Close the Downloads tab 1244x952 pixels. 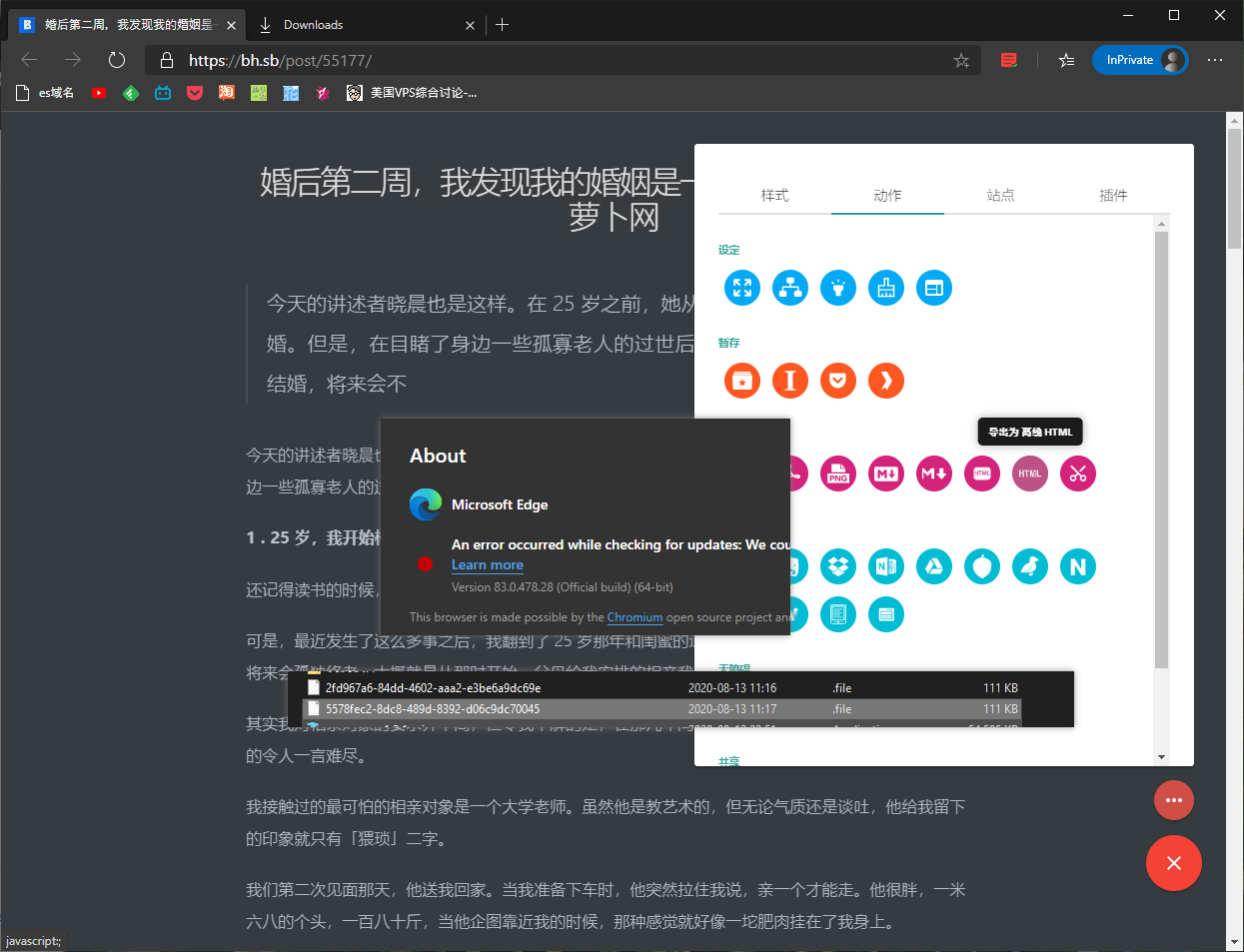(x=471, y=25)
